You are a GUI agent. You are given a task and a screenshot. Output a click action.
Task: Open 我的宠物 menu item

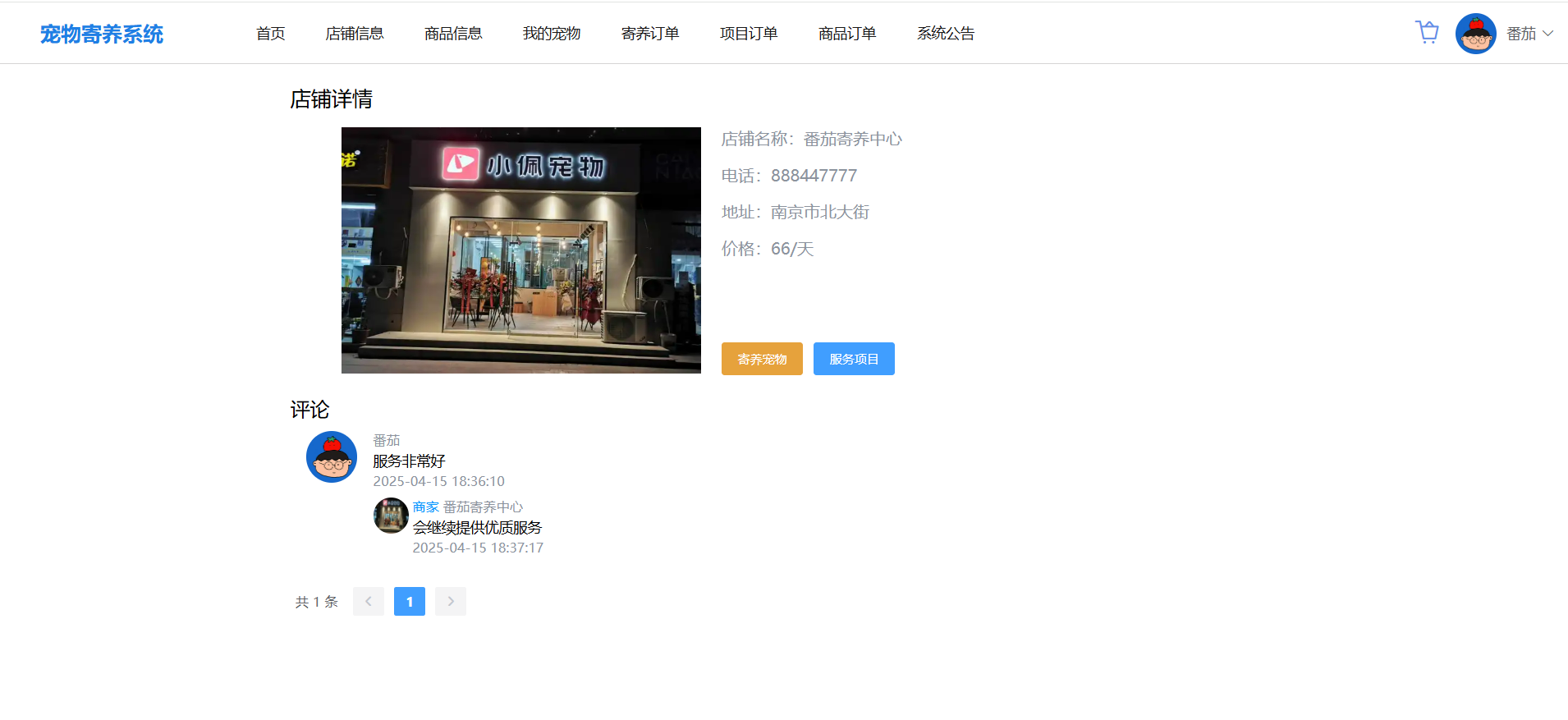click(552, 34)
